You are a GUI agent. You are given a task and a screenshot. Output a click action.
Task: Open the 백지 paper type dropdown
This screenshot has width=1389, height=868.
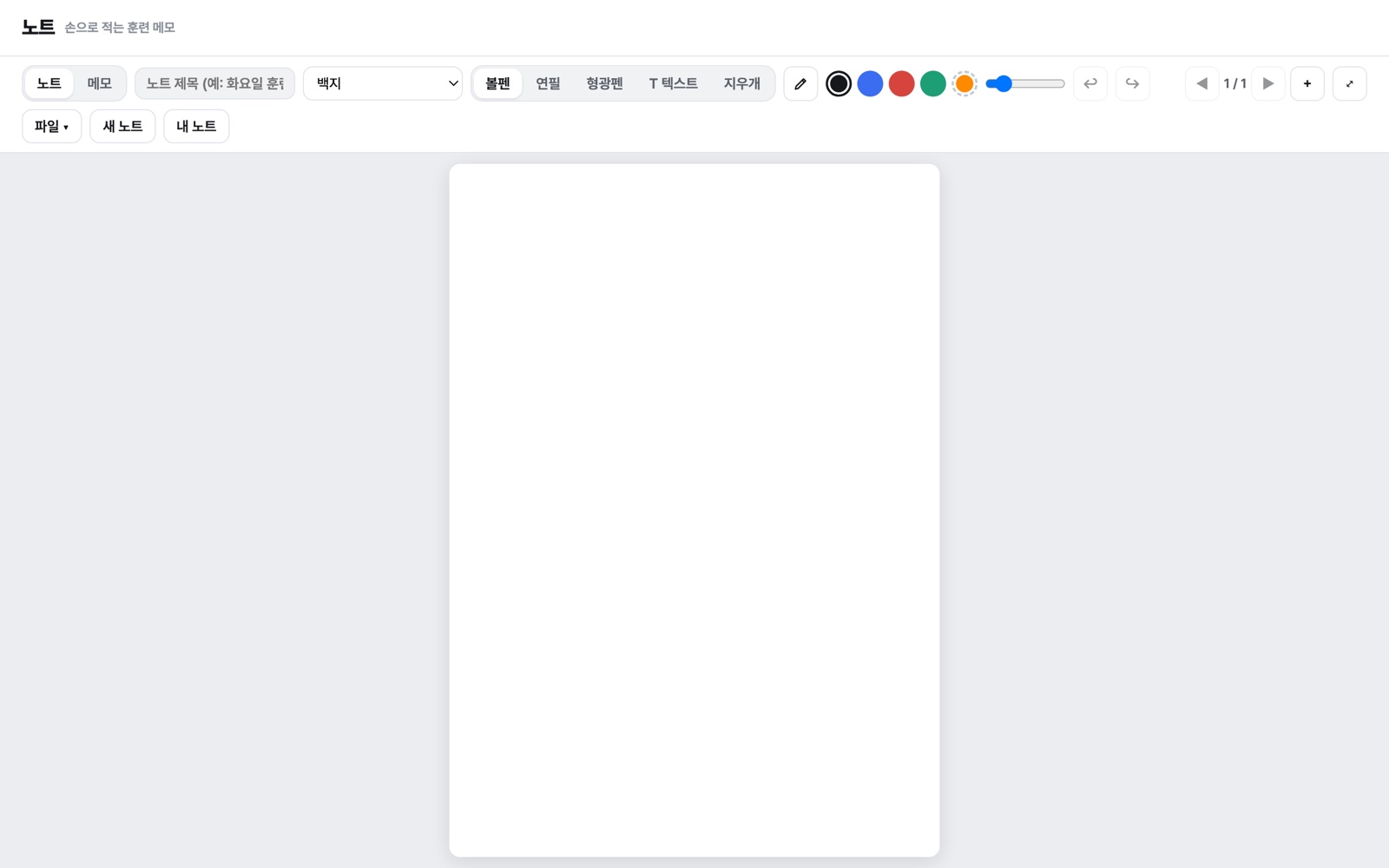[x=383, y=83]
